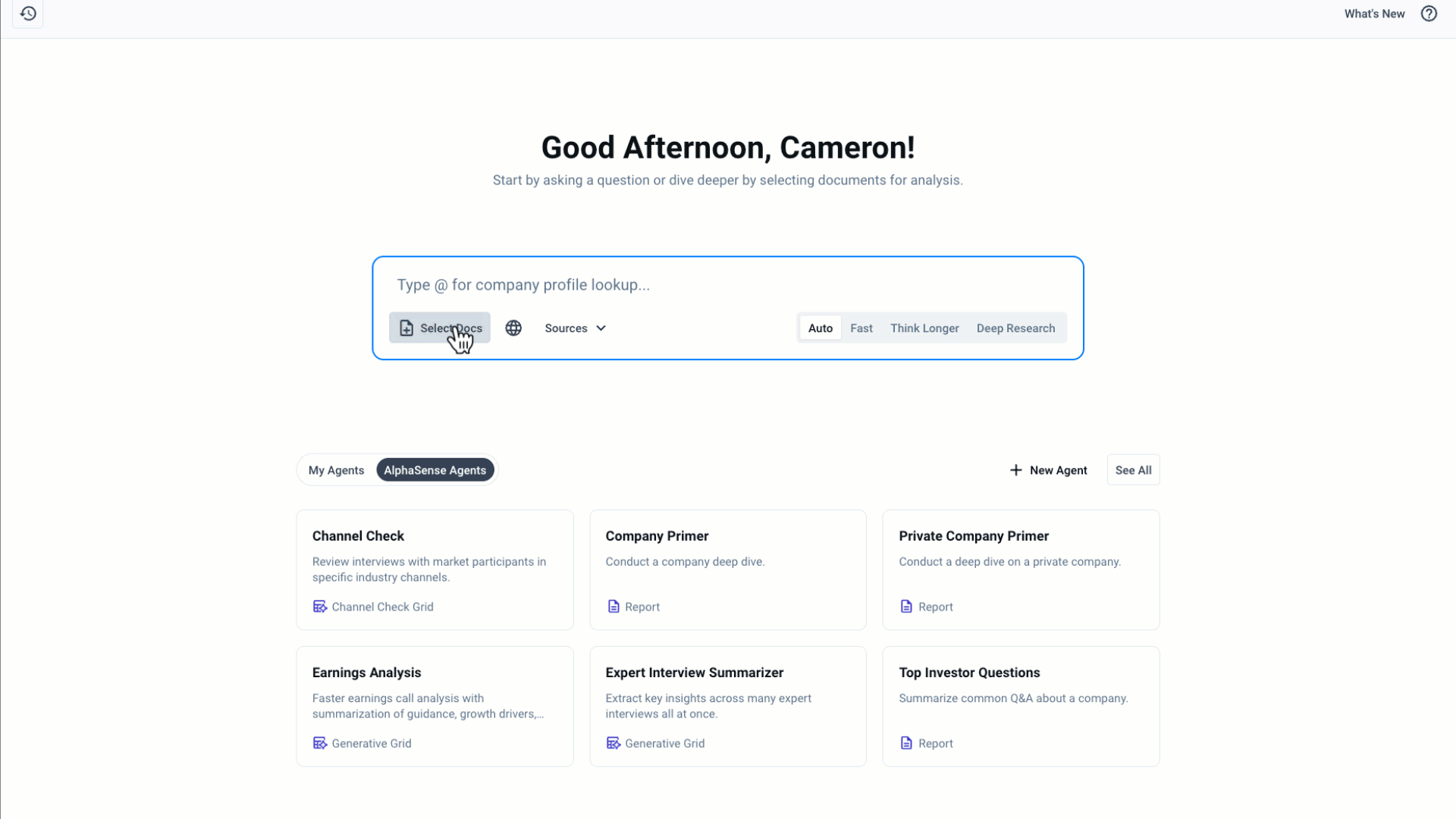Switch to Fast mode
Image resolution: width=1456 pixels, height=819 pixels.
click(861, 328)
